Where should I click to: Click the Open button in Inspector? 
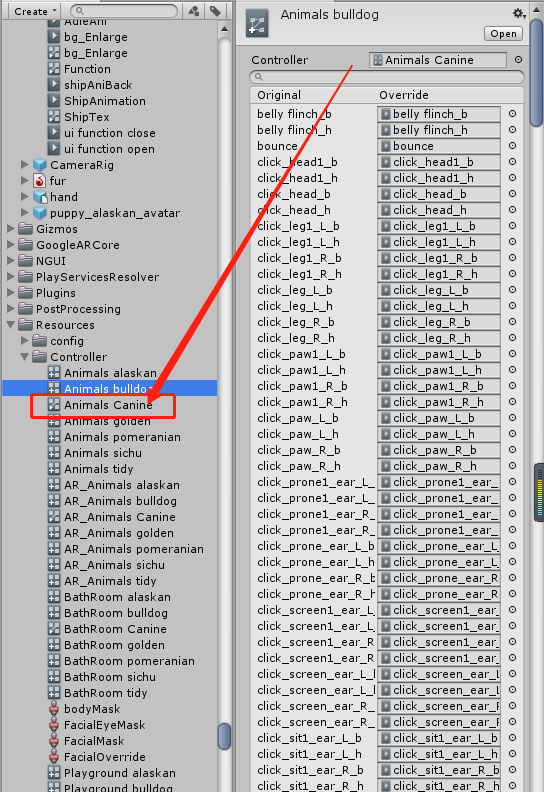(503, 34)
